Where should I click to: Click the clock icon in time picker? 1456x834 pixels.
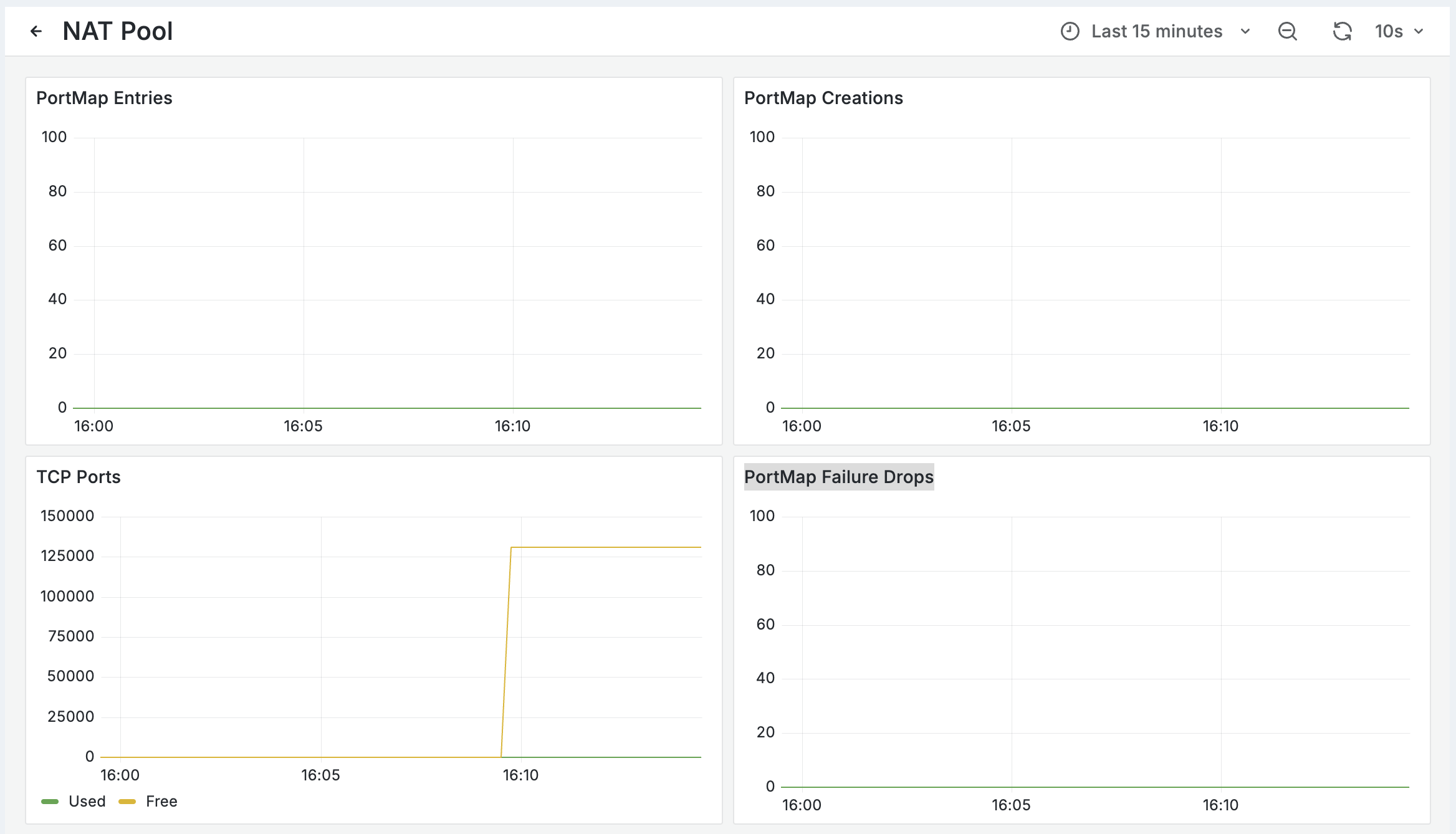[1070, 31]
